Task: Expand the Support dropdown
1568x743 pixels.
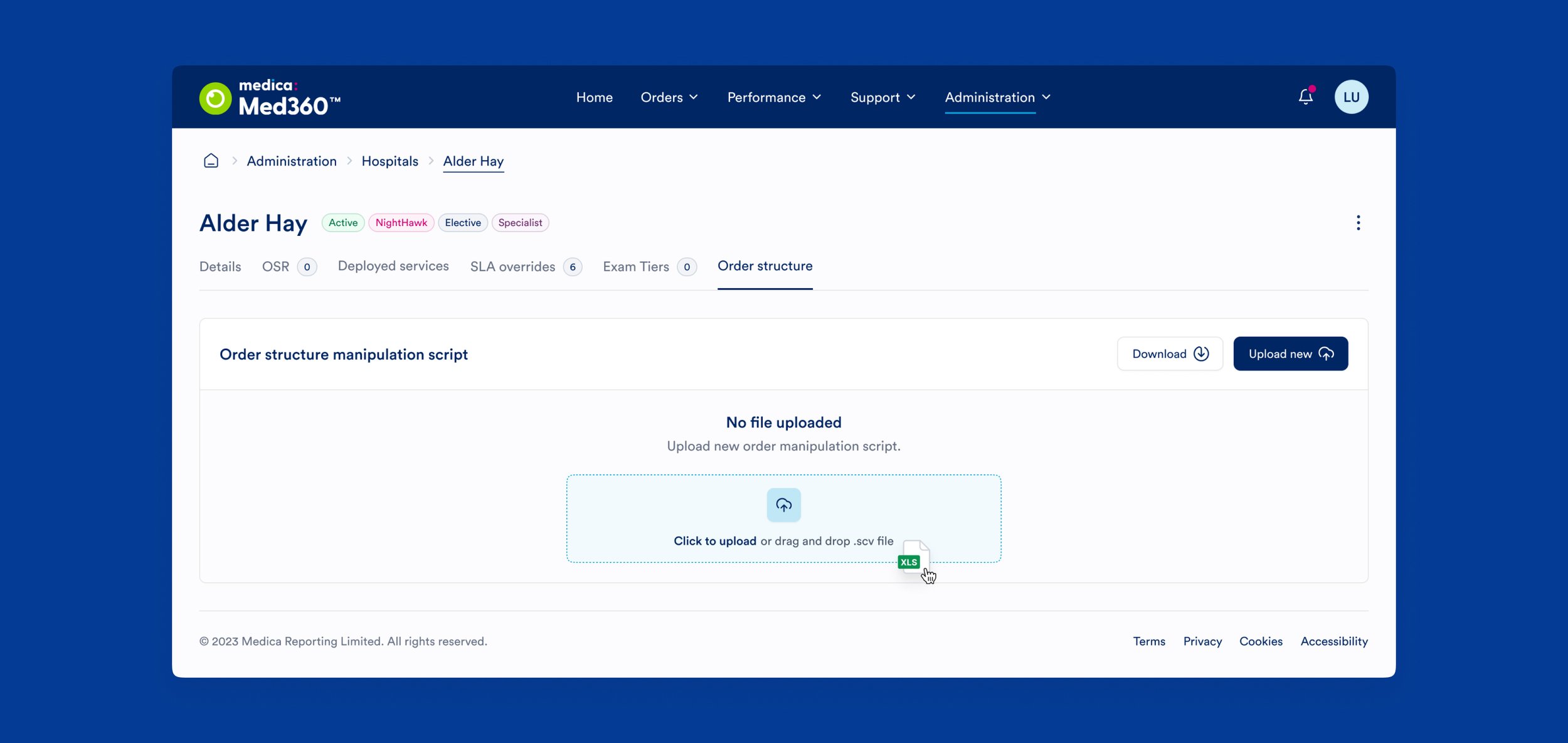Action: pos(882,97)
